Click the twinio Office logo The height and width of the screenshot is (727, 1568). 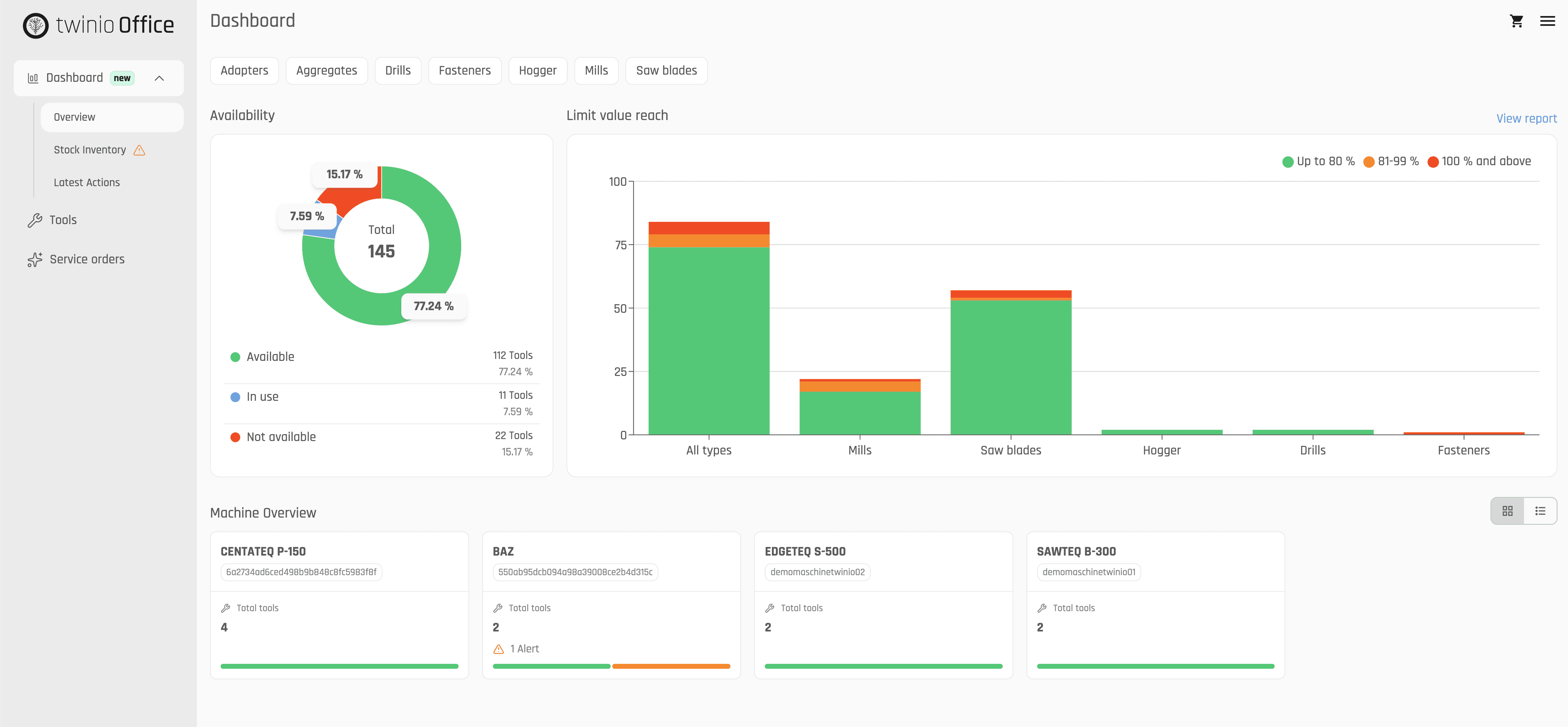(98, 25)
